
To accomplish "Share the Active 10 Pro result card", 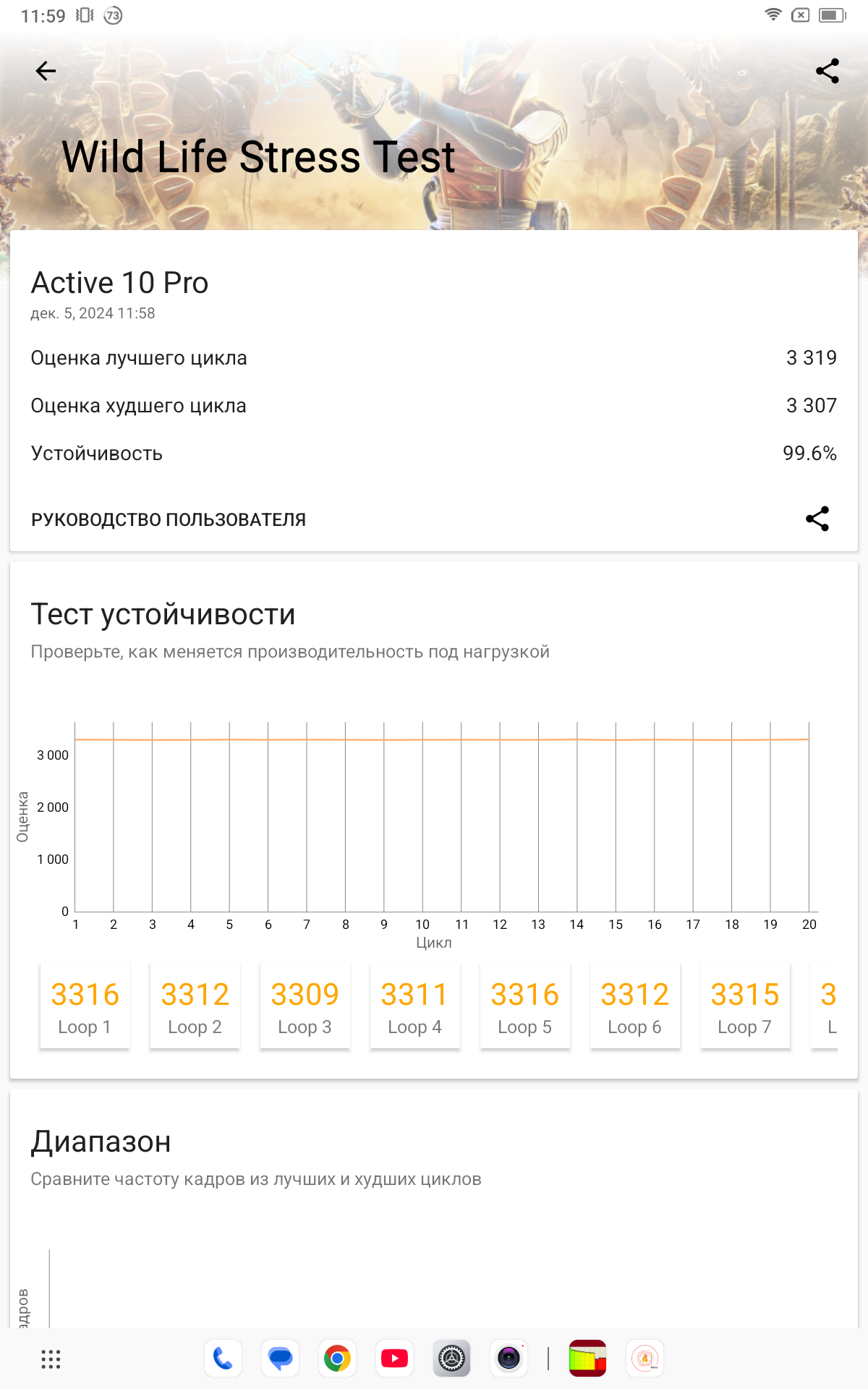I will point(817,519).
